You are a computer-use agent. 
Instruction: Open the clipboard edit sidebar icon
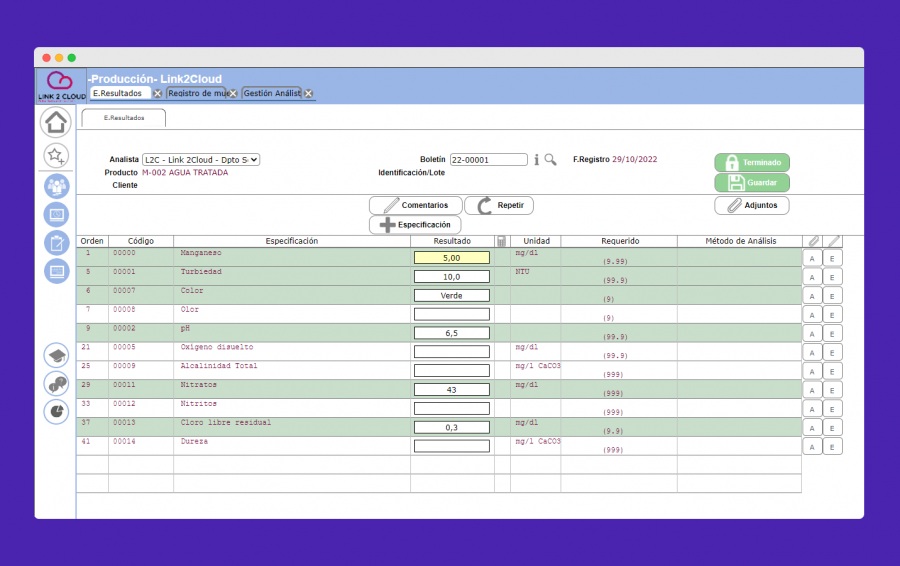coord(56,243)
